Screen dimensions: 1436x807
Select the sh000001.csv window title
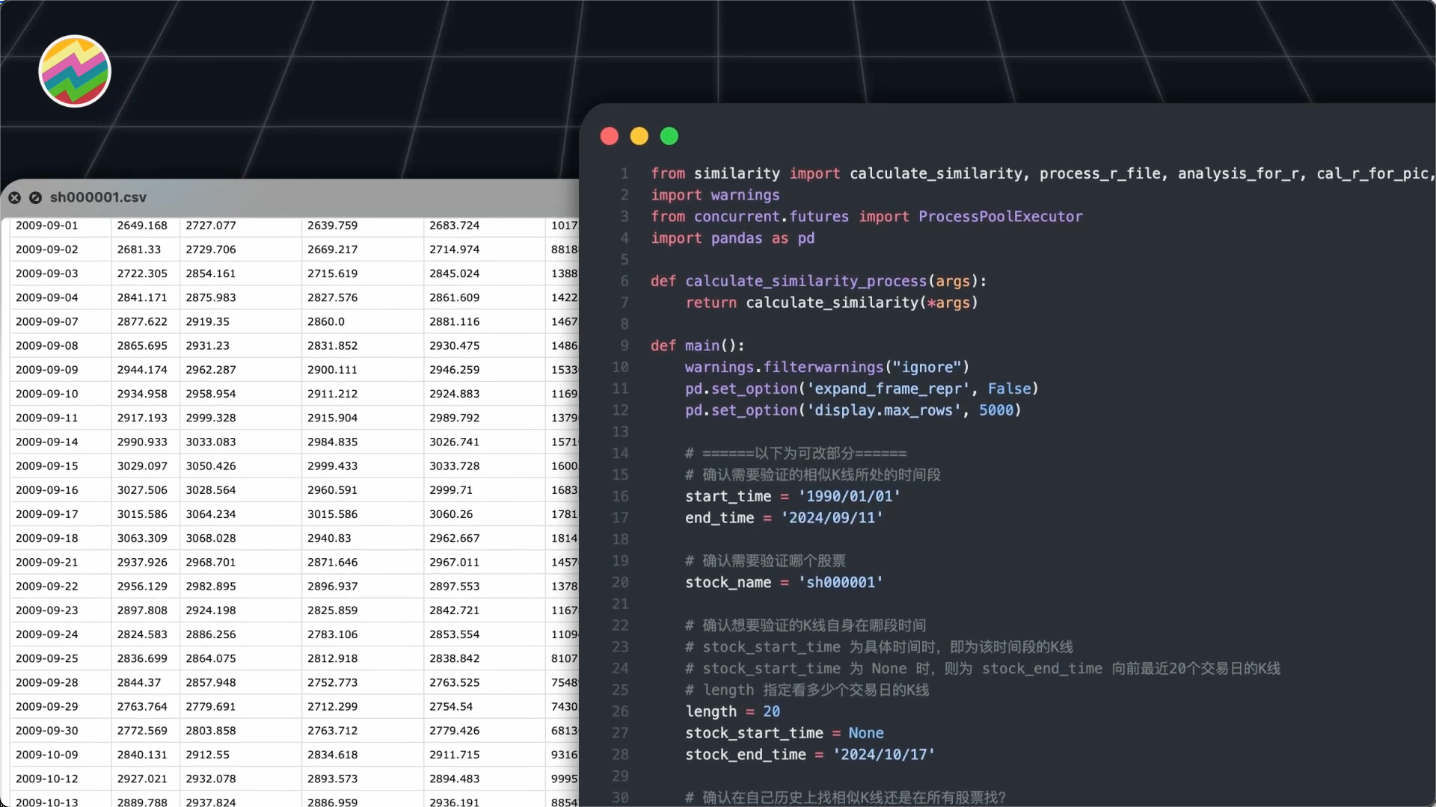(x=98, y=198)
